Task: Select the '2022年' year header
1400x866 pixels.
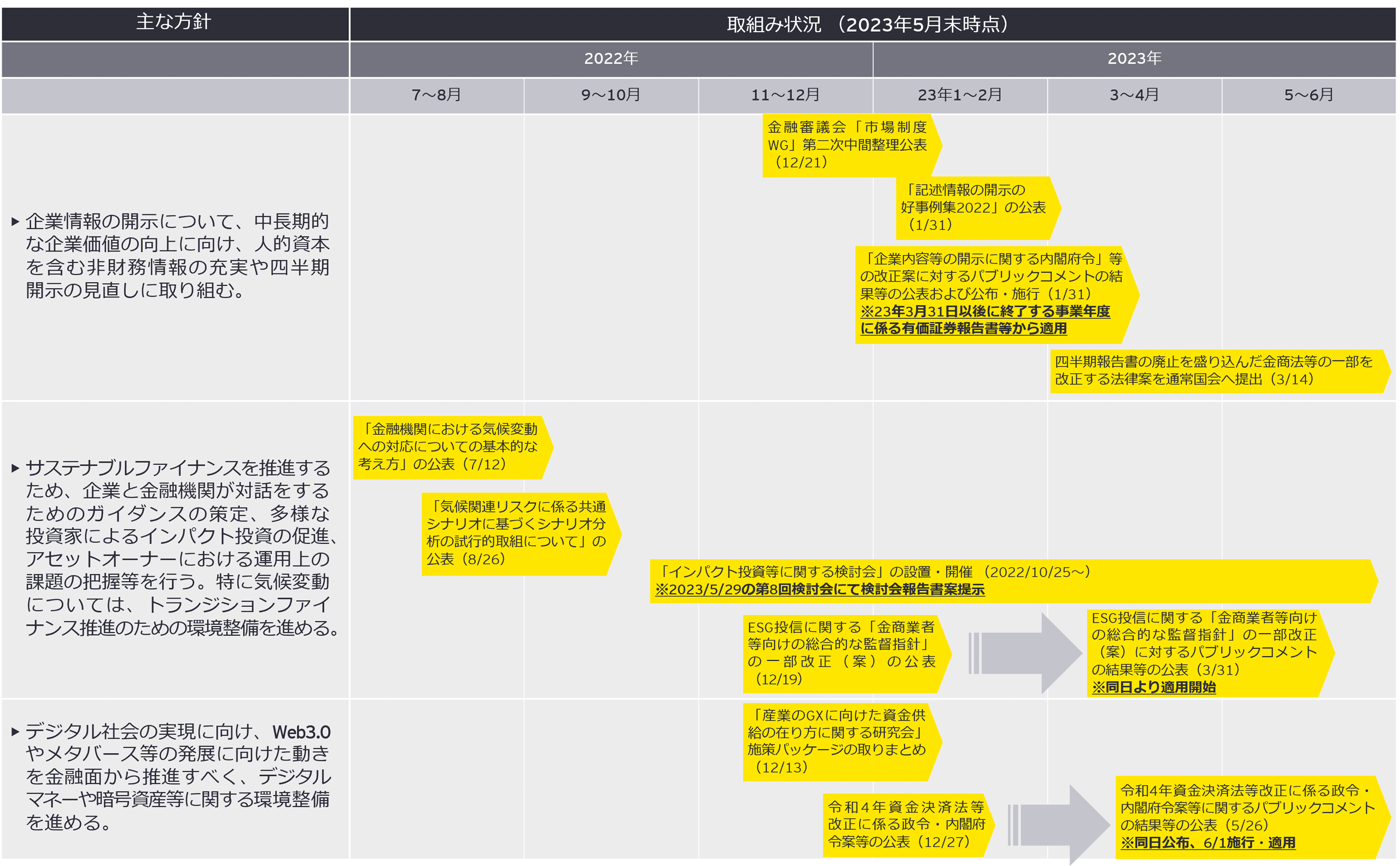Action: click(611, 58)
